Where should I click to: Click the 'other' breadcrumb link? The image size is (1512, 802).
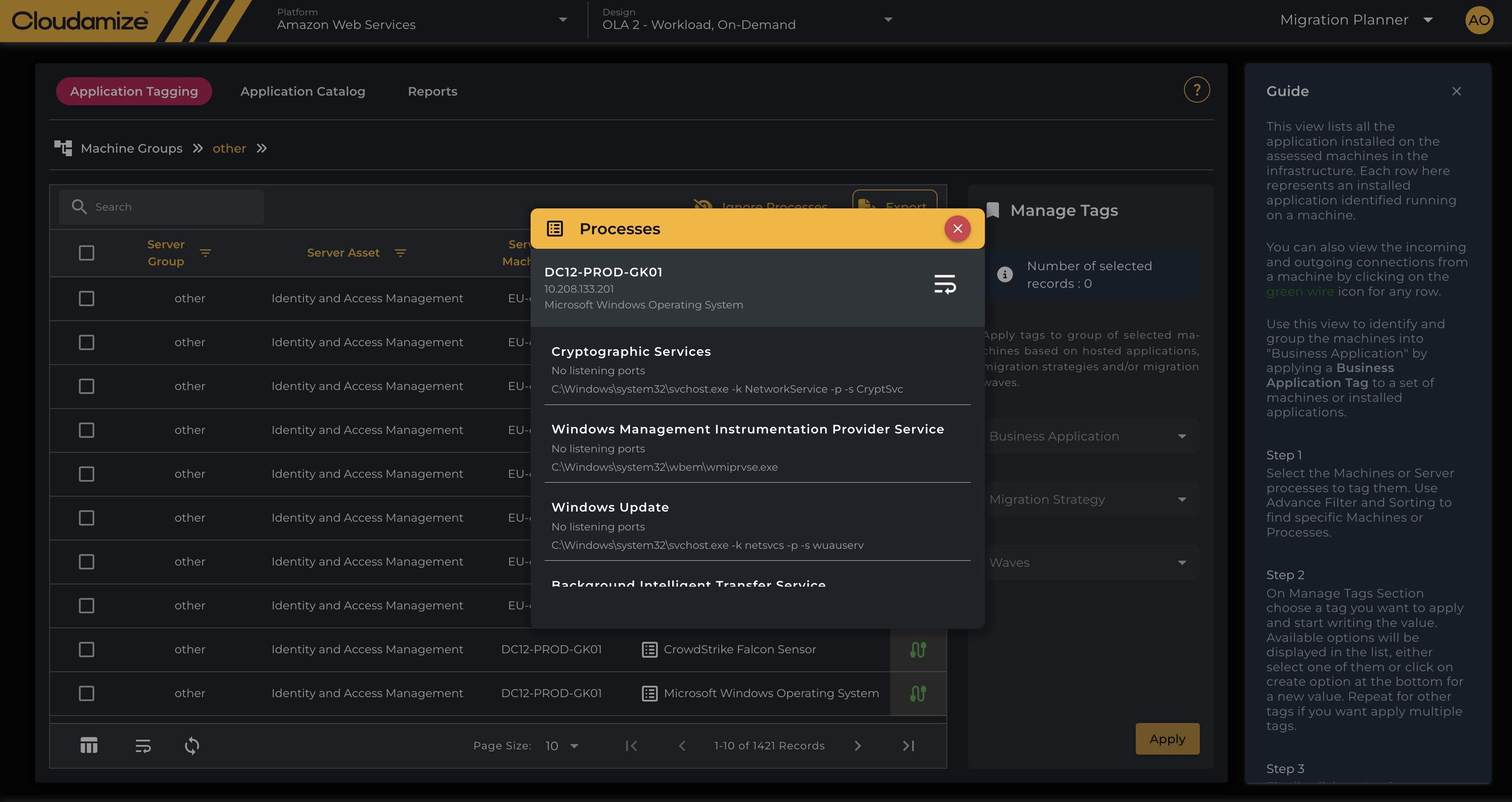coord(229,149)
